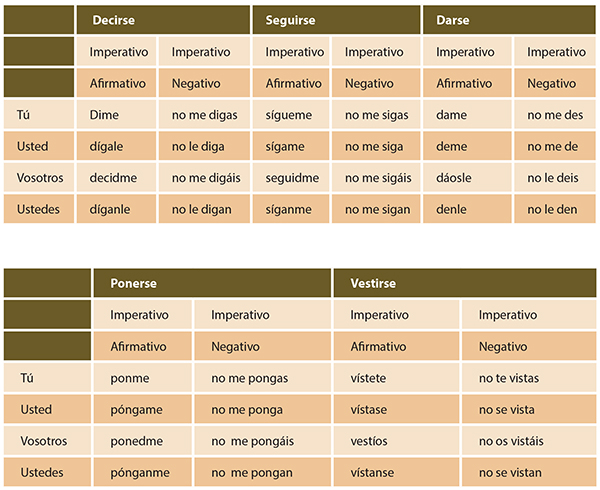
Task: Click the 'no me sigan' cell
Action: click(x=375, y=210)
